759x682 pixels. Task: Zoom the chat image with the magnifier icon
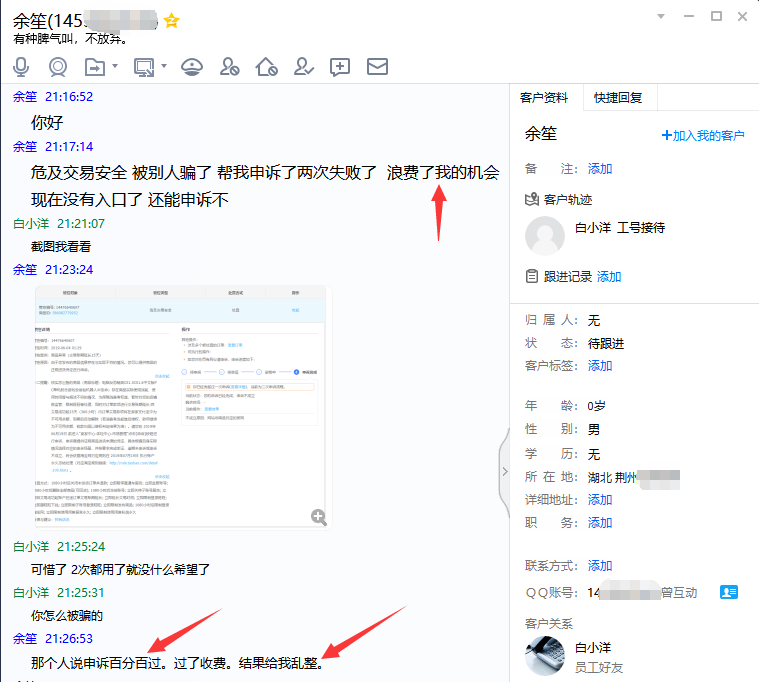click(319, 517)
